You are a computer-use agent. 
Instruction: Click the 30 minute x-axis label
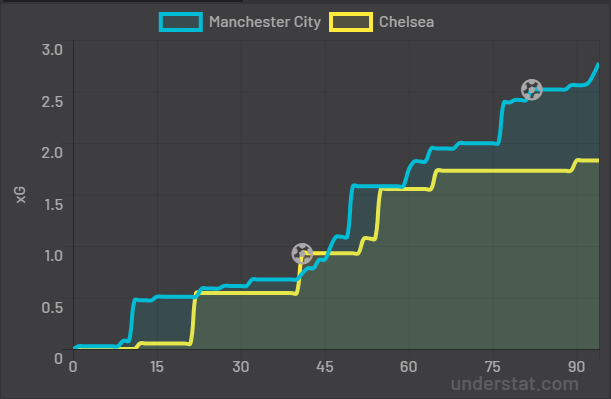pyautogui.click(x=241, y=367)
